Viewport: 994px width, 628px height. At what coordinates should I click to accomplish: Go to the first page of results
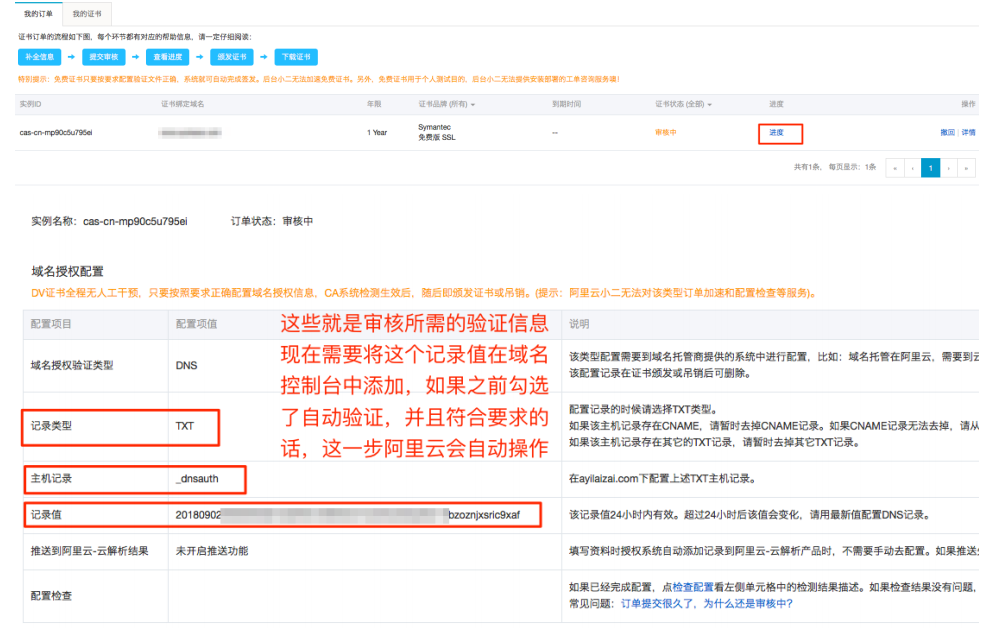894,168
